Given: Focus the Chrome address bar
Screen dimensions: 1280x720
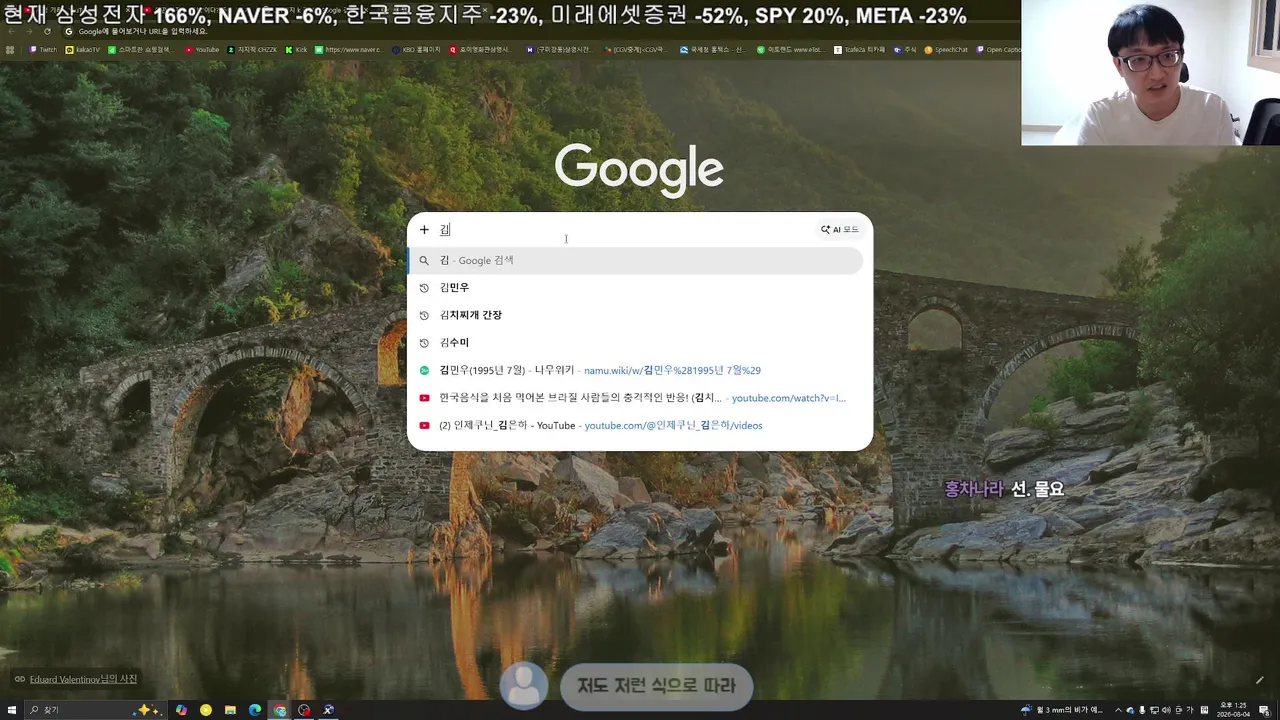Looking at the screenshot, I should pos(540,31).
